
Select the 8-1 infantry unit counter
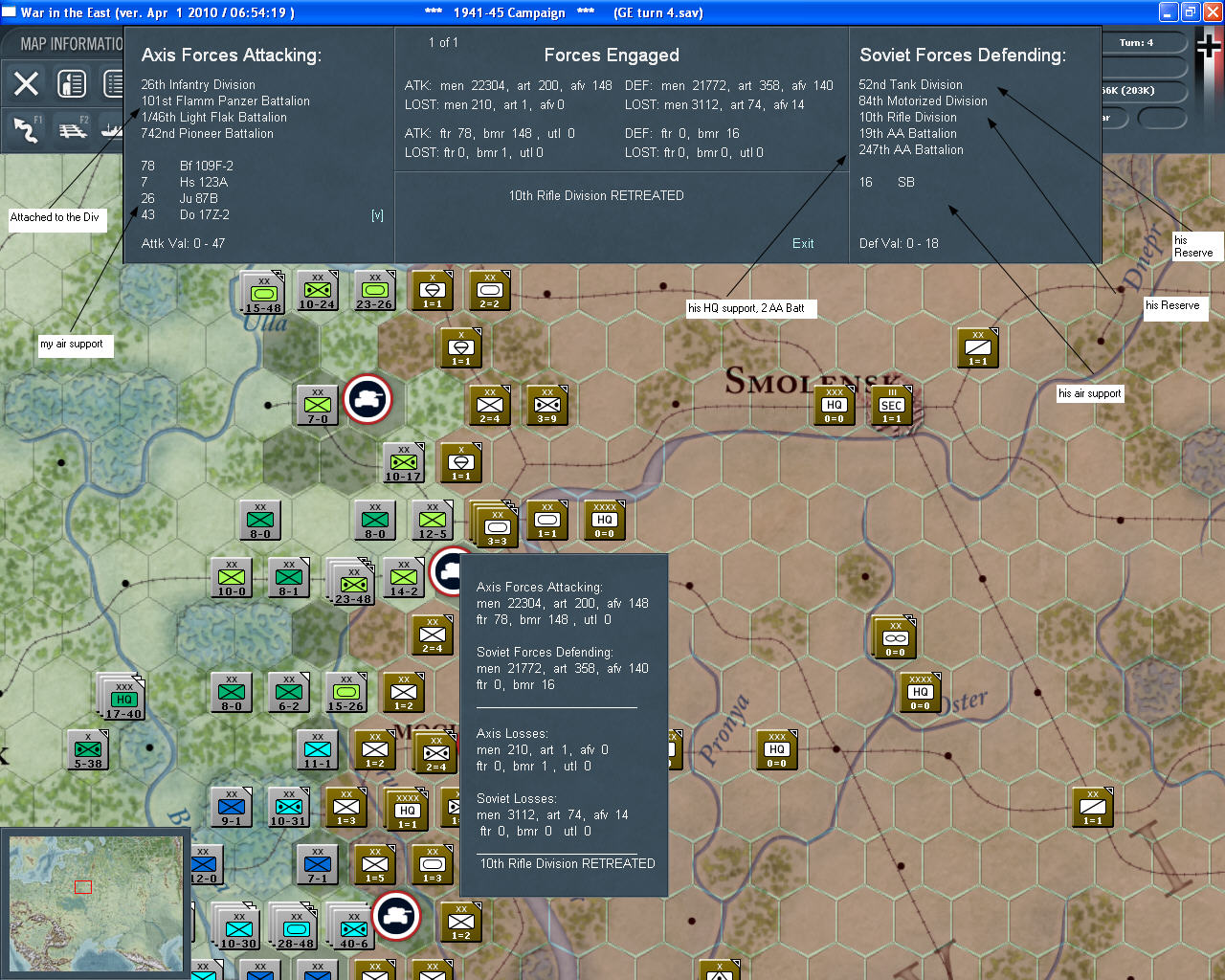tap(289, 577)
